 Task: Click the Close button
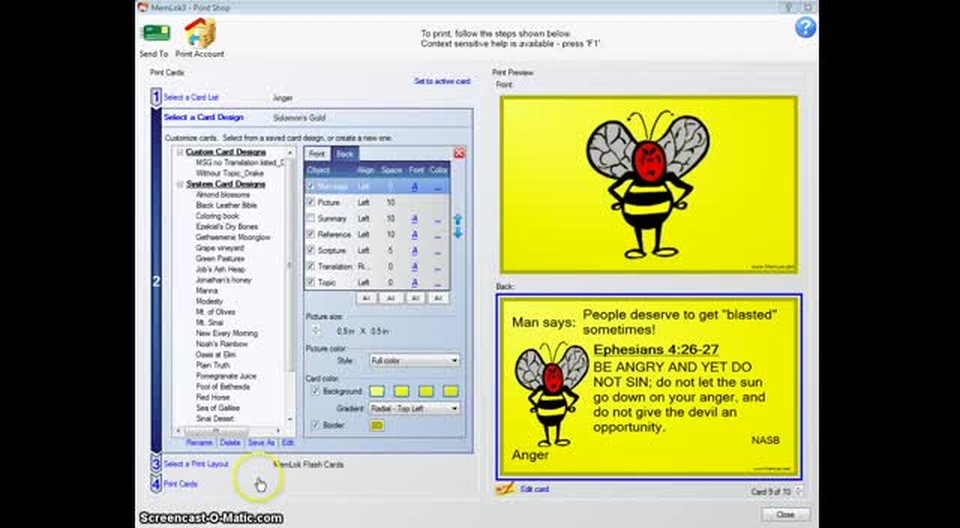click(786, 515)
